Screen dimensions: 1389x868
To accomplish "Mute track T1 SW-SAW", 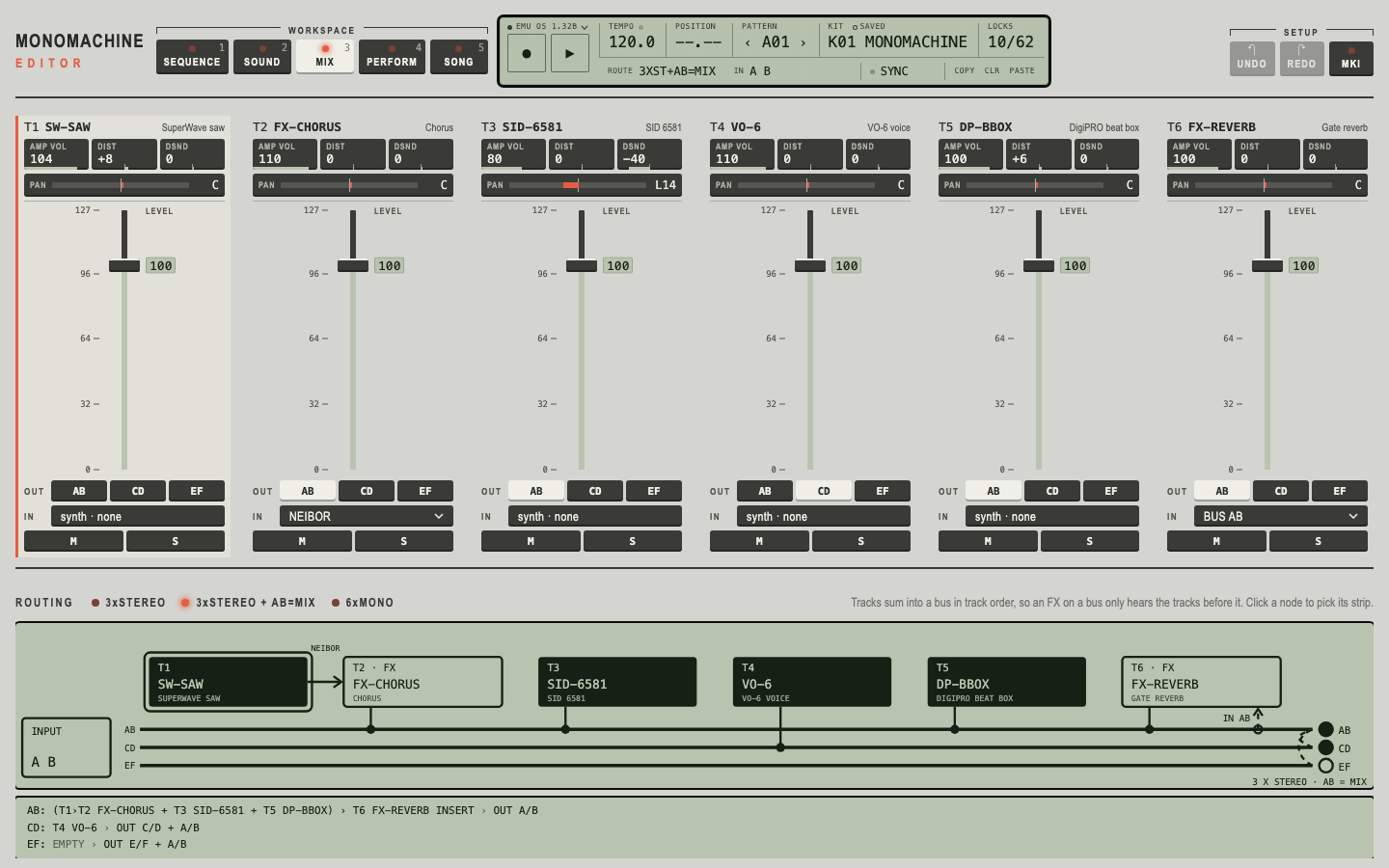I will pos(73,541).
